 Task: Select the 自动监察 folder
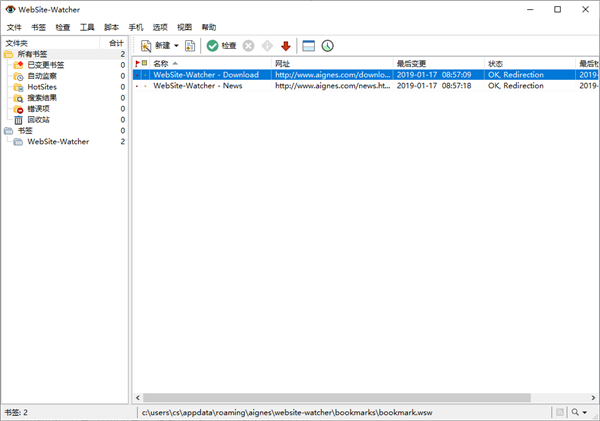click(x=42, y=76)
